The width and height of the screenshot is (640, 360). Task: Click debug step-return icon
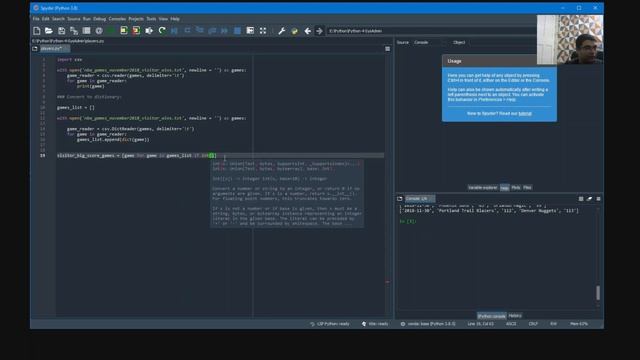(x=212, y=31)
